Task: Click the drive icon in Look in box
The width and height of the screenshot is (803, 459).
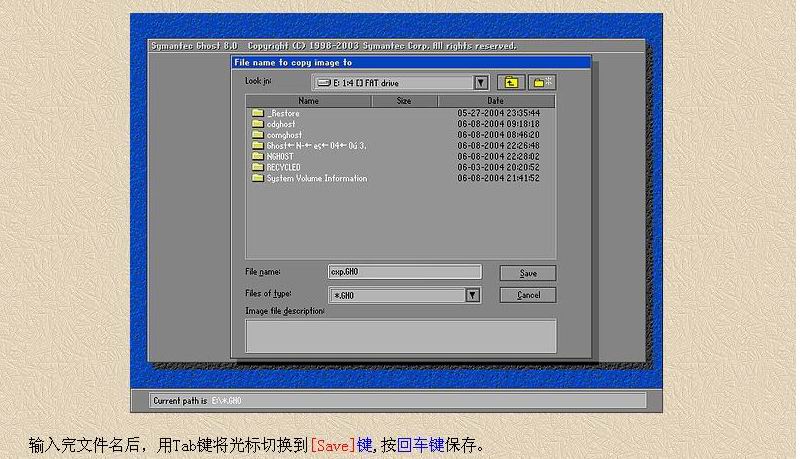Action: tap(324, 82)
